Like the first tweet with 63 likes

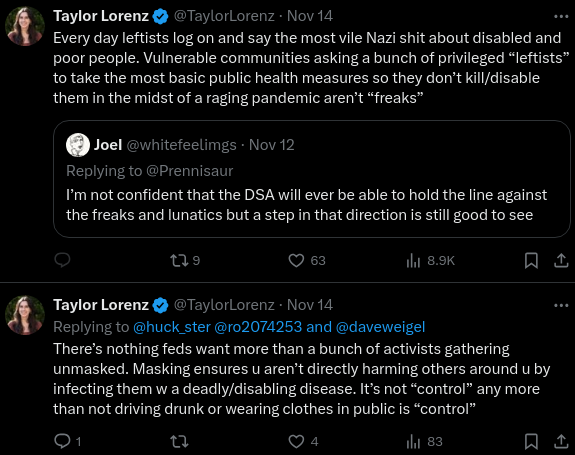pyautogui.click(x=307, y=260)
